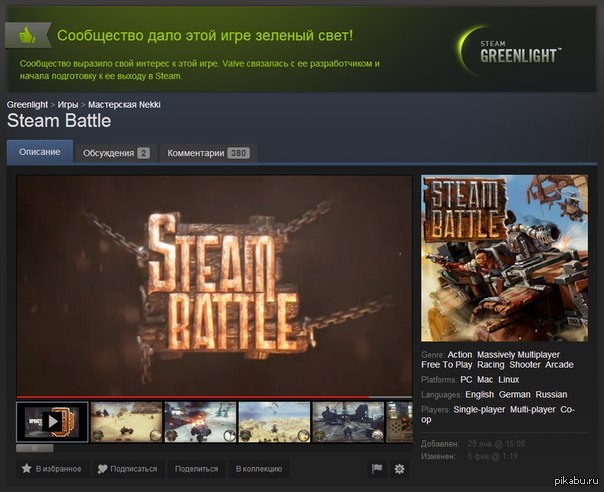The height and width of the screenshot is (492, 604).
Task: Click the thumbnail strip horizontal scrollbar
Action: [36, 448]
